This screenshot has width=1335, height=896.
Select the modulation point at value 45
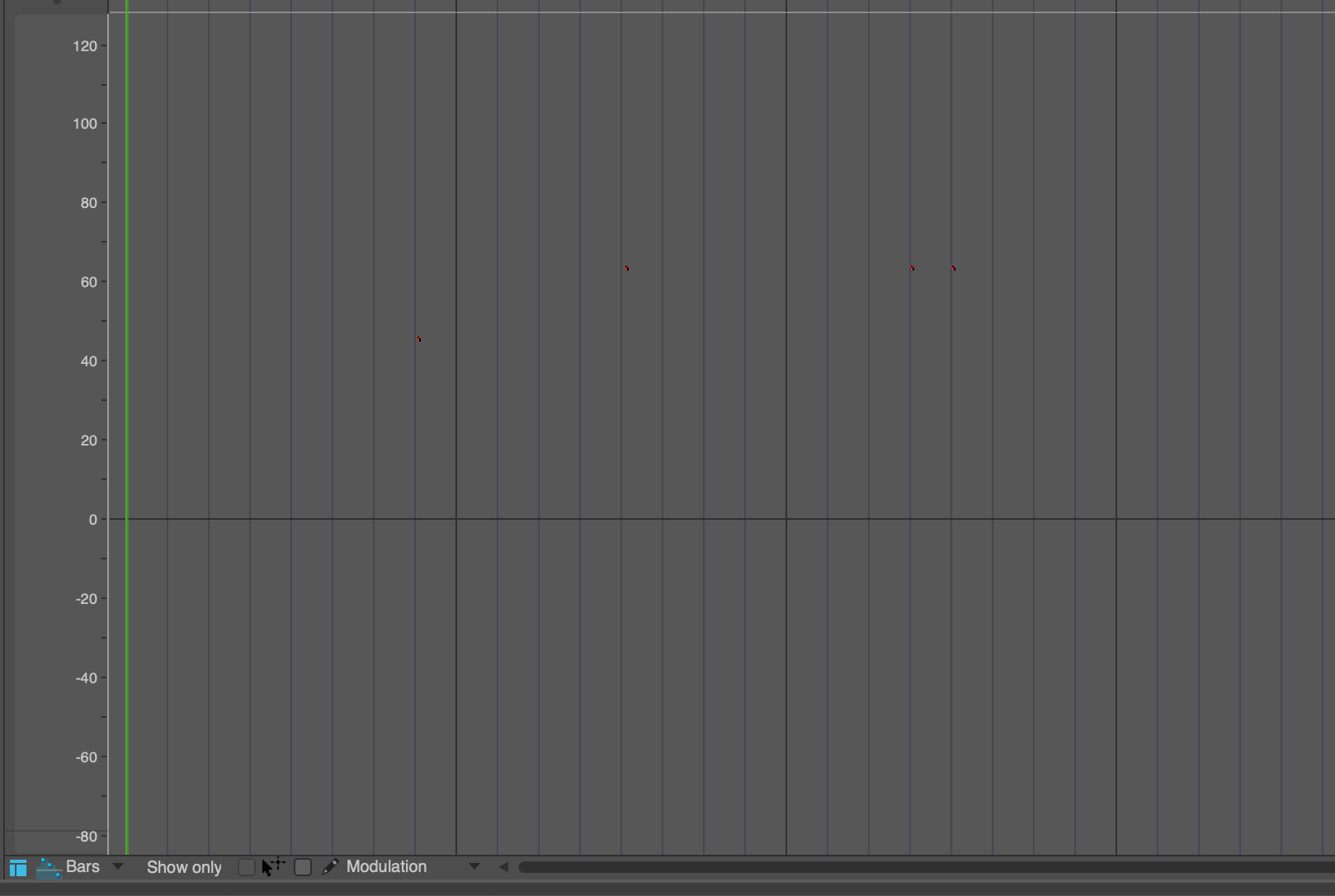click(x=418, y=338)
